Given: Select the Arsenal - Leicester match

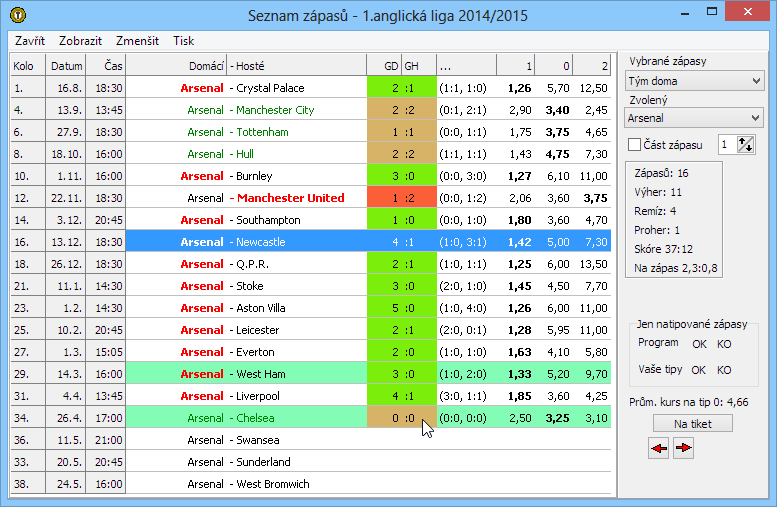Looking at the screenshot, I should click(x=311, y=330).
